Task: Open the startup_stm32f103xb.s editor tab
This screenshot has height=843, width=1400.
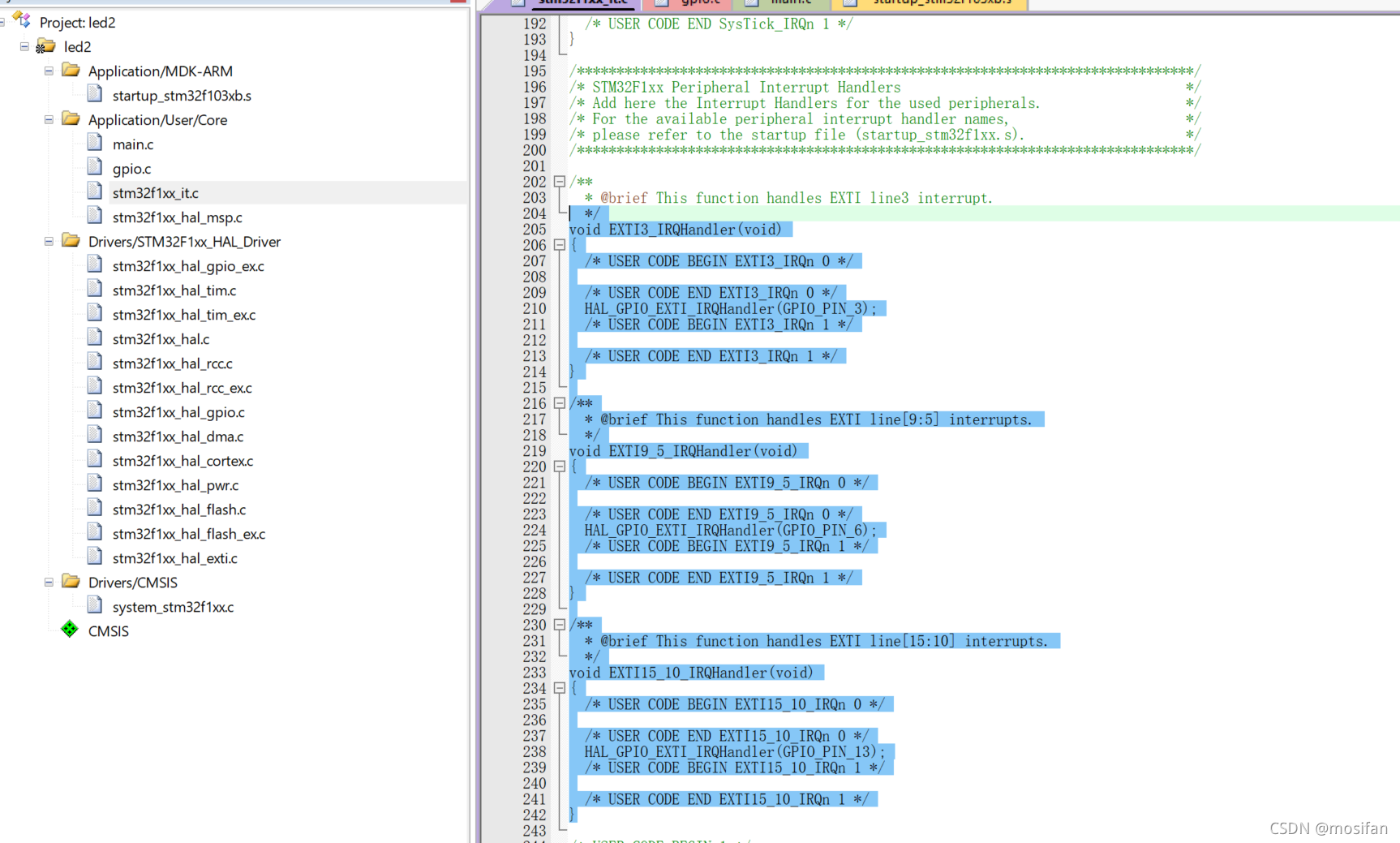Action: point(930,3)
